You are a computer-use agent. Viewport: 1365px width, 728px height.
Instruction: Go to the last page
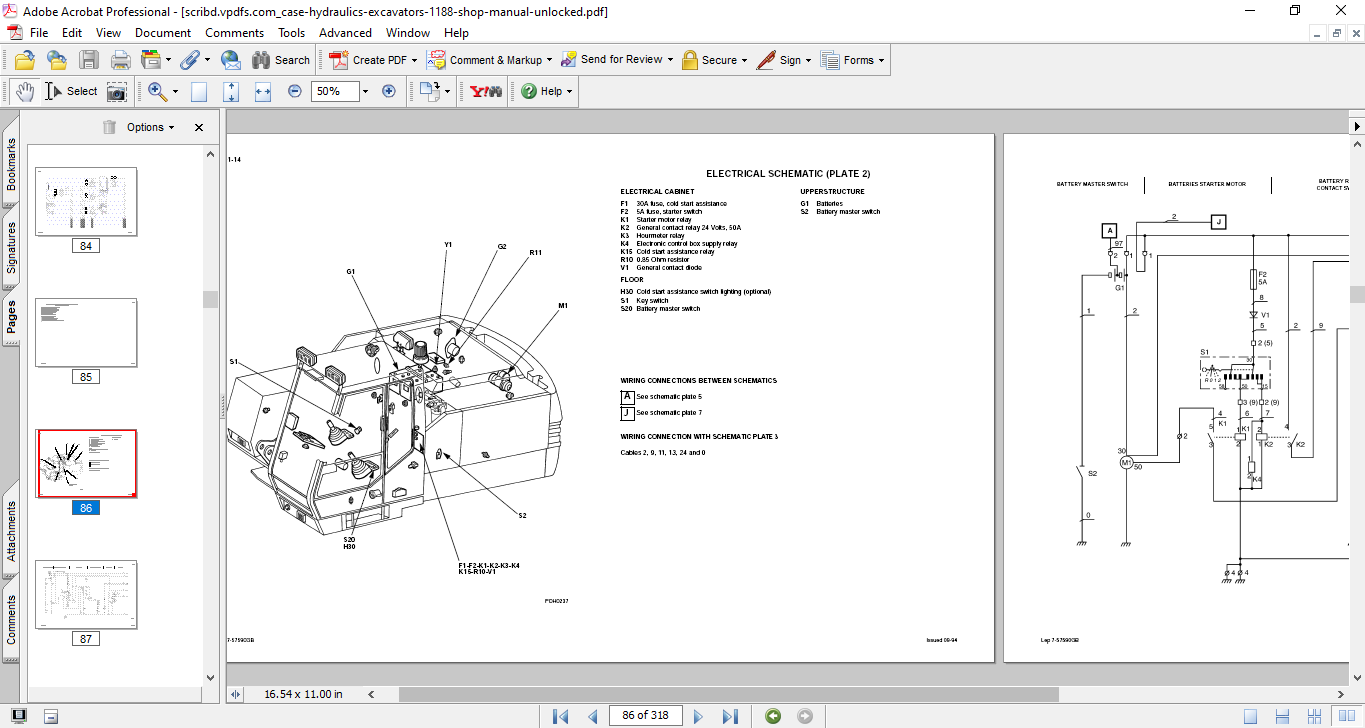(x=730, y=716)
